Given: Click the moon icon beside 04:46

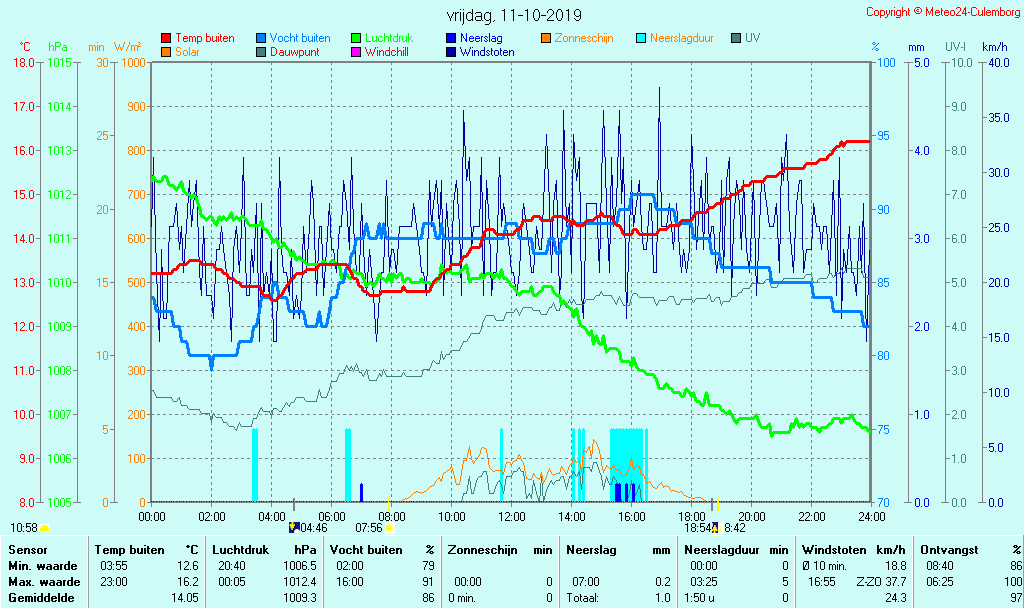Looking at the screenshot, I should point(294,527).
